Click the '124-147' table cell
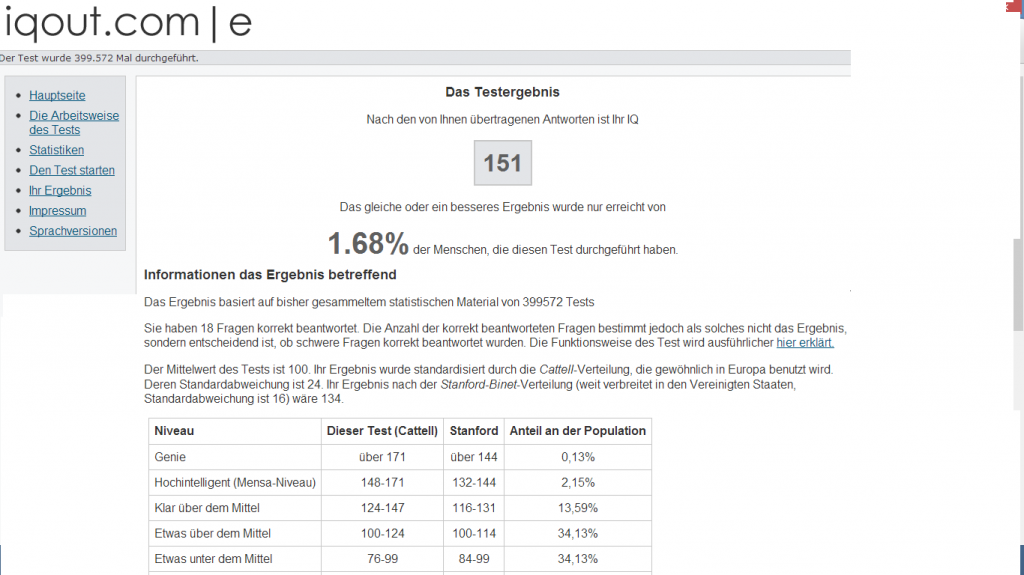Screen dimensions: 1024x575 [382, 508]
